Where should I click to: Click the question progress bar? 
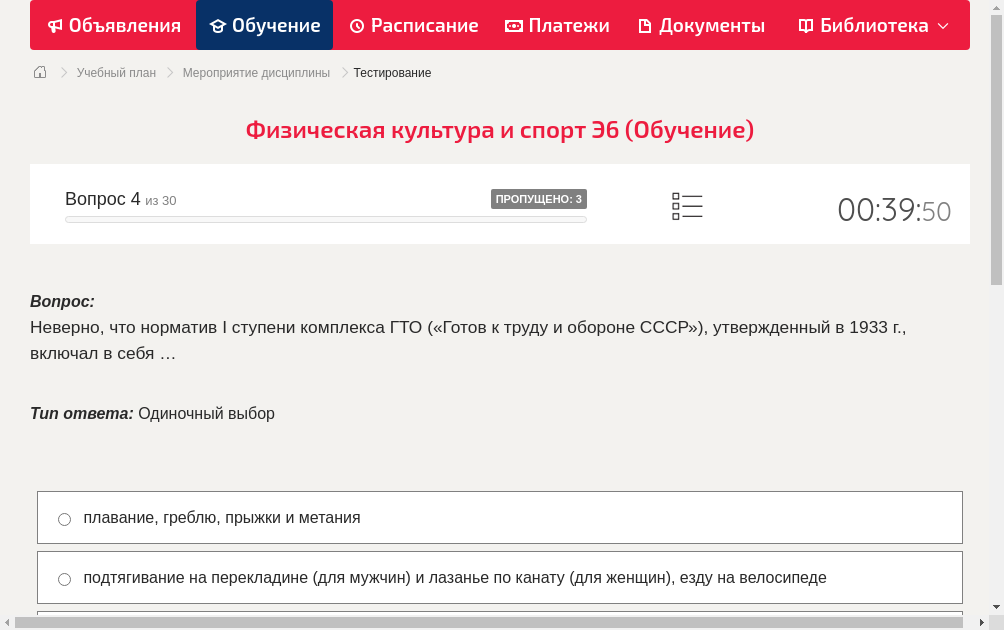[325, 219]
